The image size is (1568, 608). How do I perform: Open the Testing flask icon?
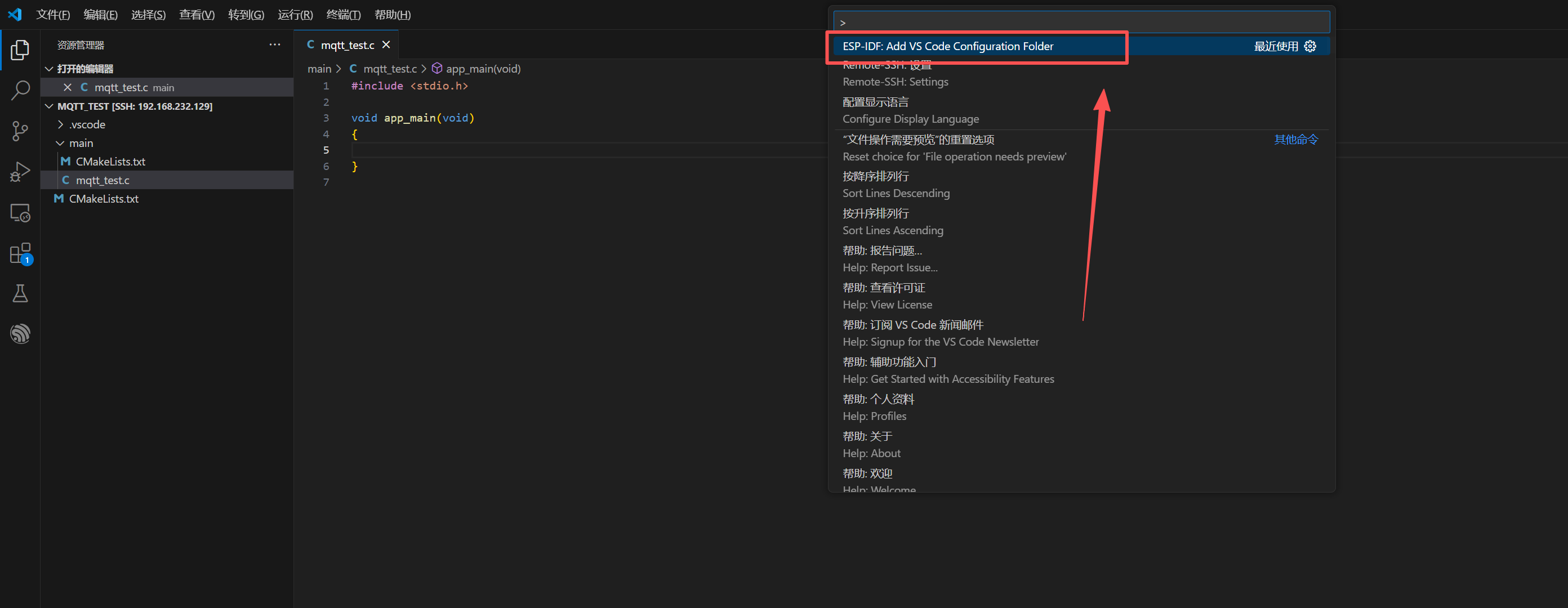(x=20, y=294)
